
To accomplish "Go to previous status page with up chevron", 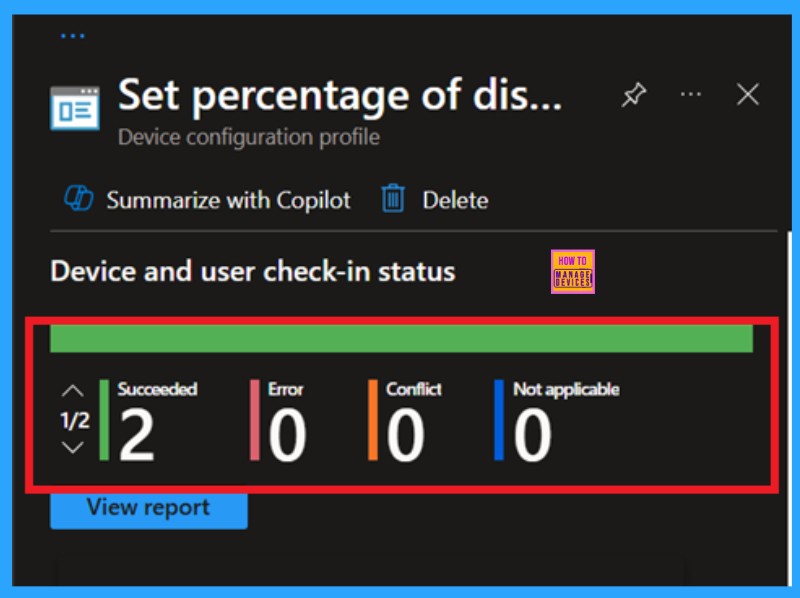I will [x=73, y=391].
